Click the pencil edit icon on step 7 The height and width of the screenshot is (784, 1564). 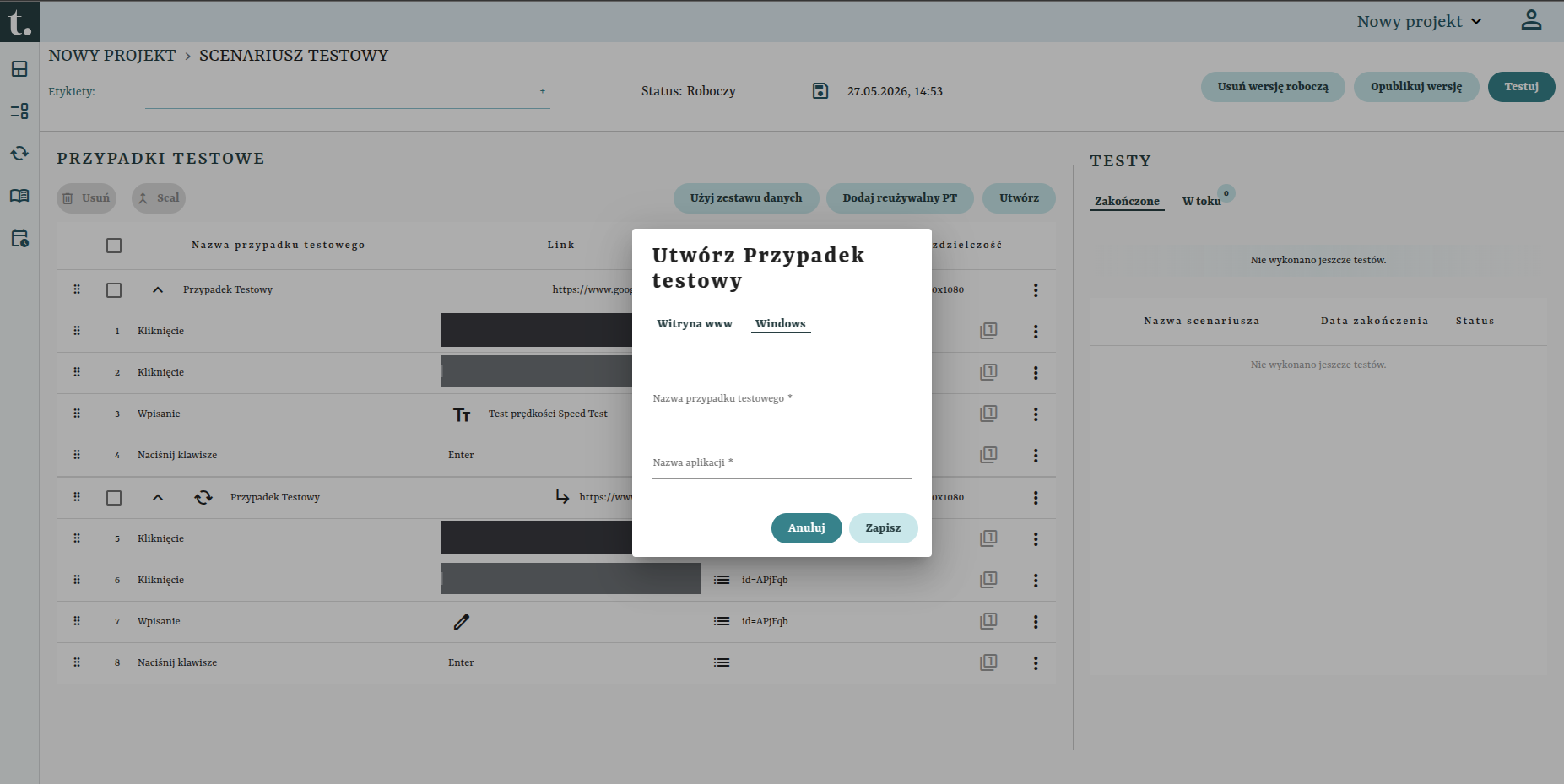[x=462, y=622]
